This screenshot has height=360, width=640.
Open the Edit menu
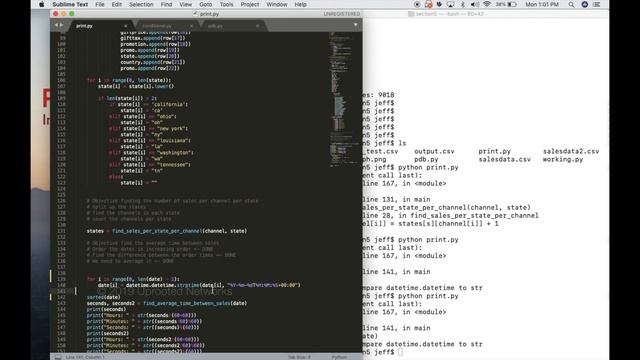[117, 4]
